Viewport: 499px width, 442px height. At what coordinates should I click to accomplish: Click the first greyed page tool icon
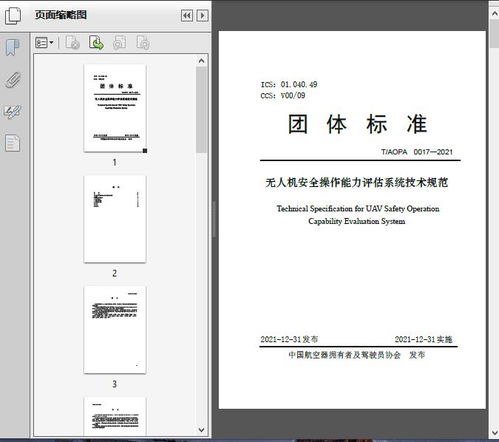(73, 43)
